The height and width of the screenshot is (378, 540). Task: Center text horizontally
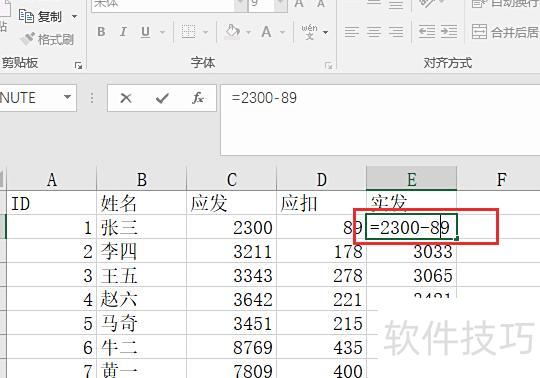(x=374, y=32)
